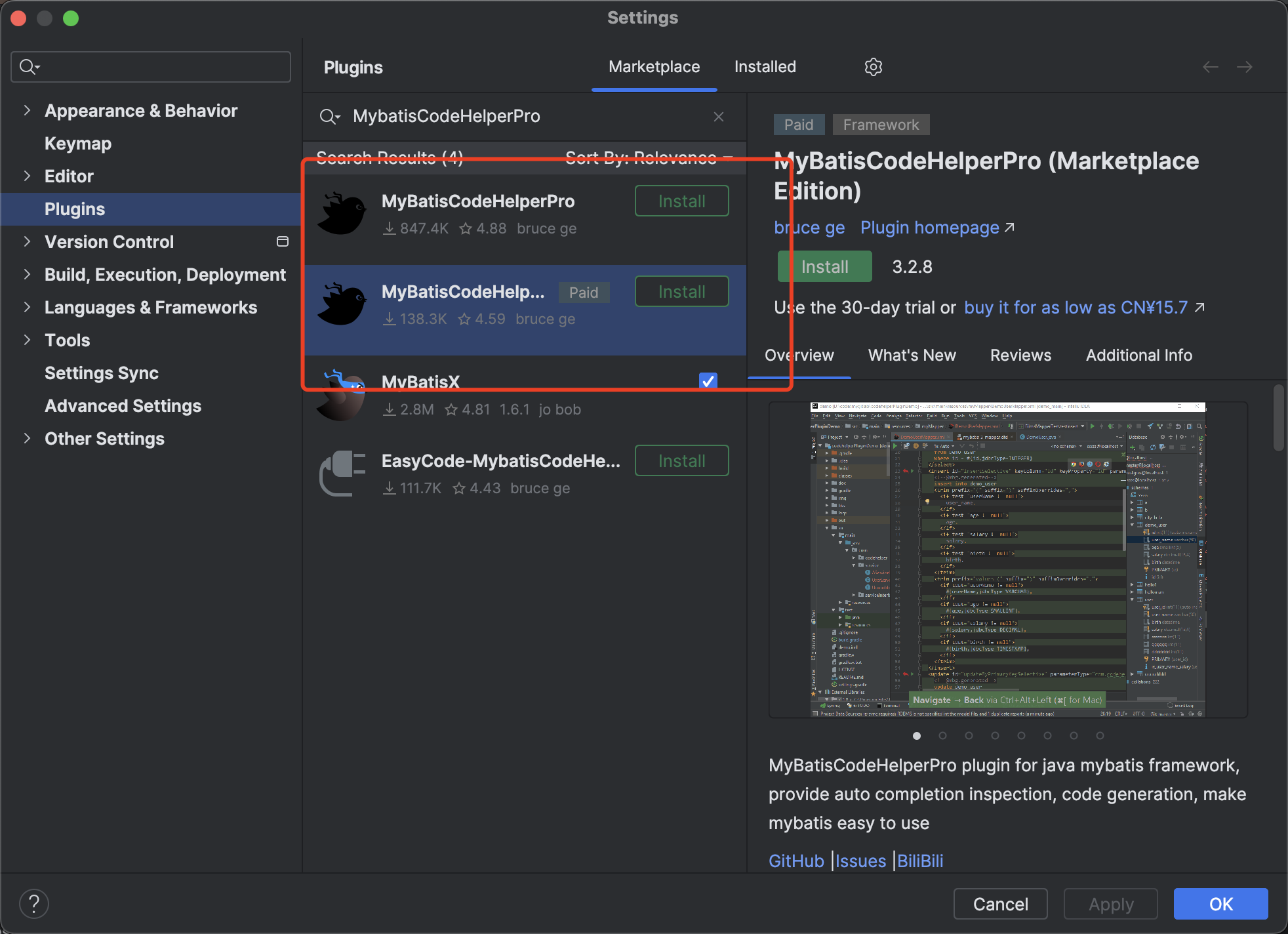This screenshot has height=934, width=1288.
Task: Install EasyCode-MybatisCodeHelper plugin
Action: [681, 460]
